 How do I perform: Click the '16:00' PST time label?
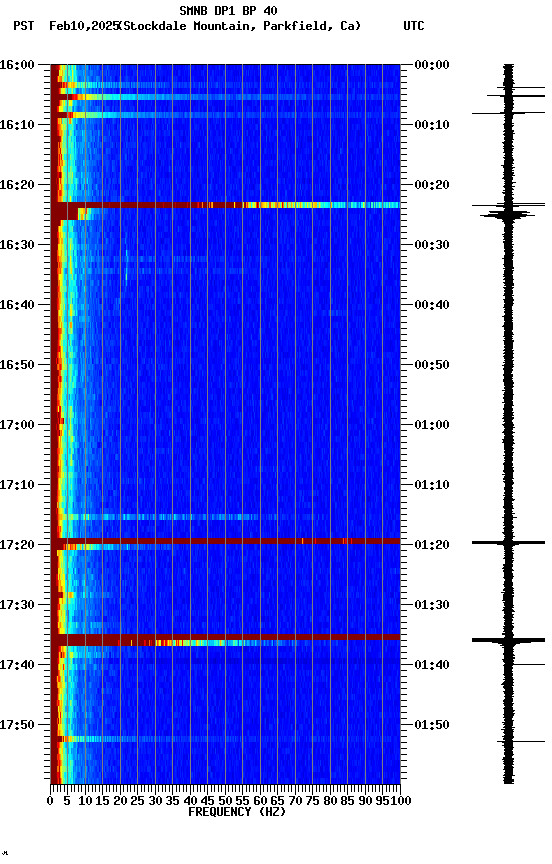[17, 65]
